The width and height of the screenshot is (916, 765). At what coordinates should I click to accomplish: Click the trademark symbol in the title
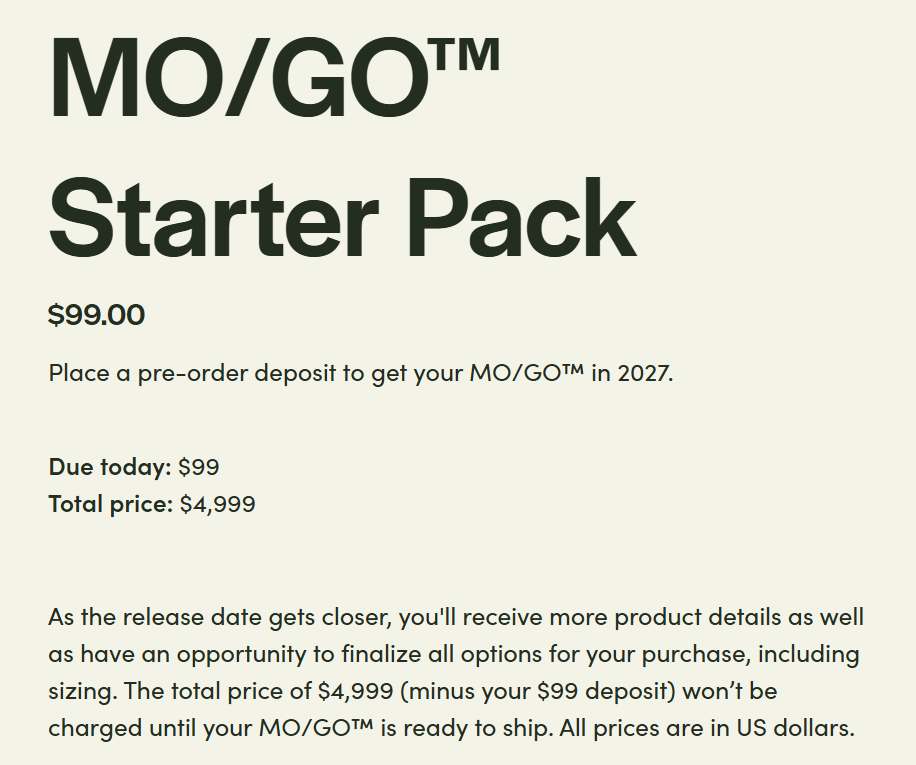(x=466, y=52)
